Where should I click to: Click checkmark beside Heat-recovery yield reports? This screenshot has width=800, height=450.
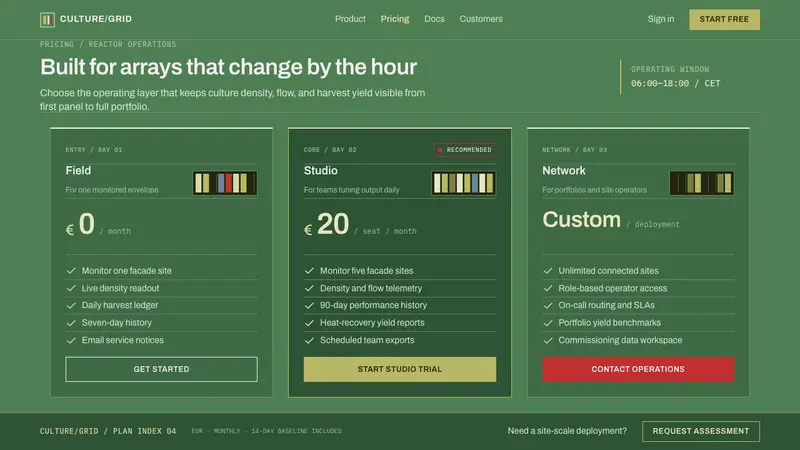[x=309, y=323]
